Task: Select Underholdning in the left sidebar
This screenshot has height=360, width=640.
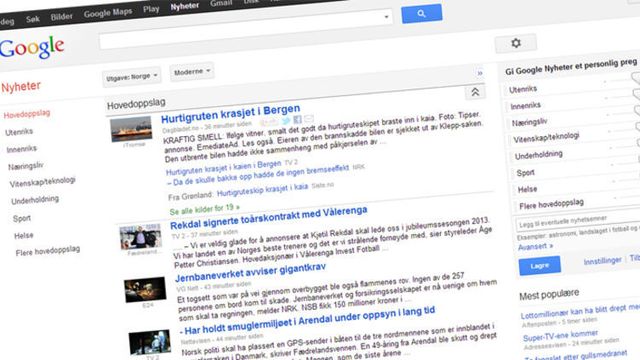Action: (x=35, y=200)
